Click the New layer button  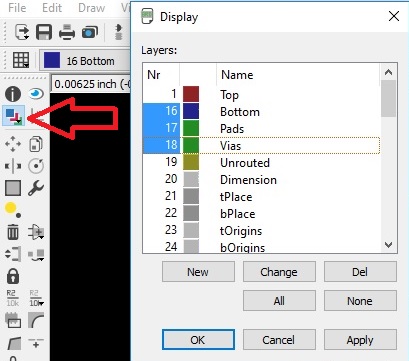coord(198,272)
